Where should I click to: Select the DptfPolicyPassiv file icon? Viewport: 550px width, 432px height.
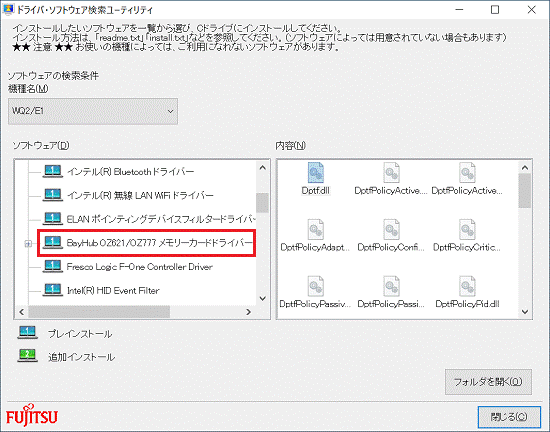316,286
